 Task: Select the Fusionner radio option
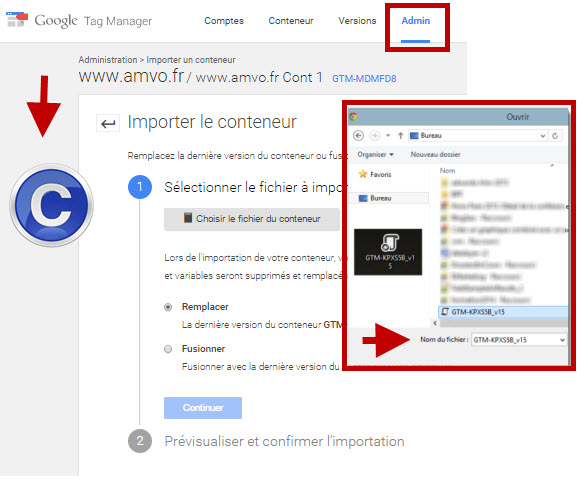[168, 349]
